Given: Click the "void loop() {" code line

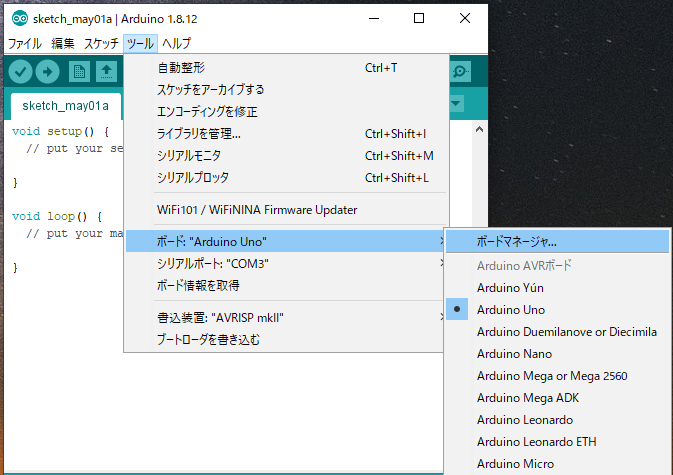Looking at the screenshot, I should point(57,216).
